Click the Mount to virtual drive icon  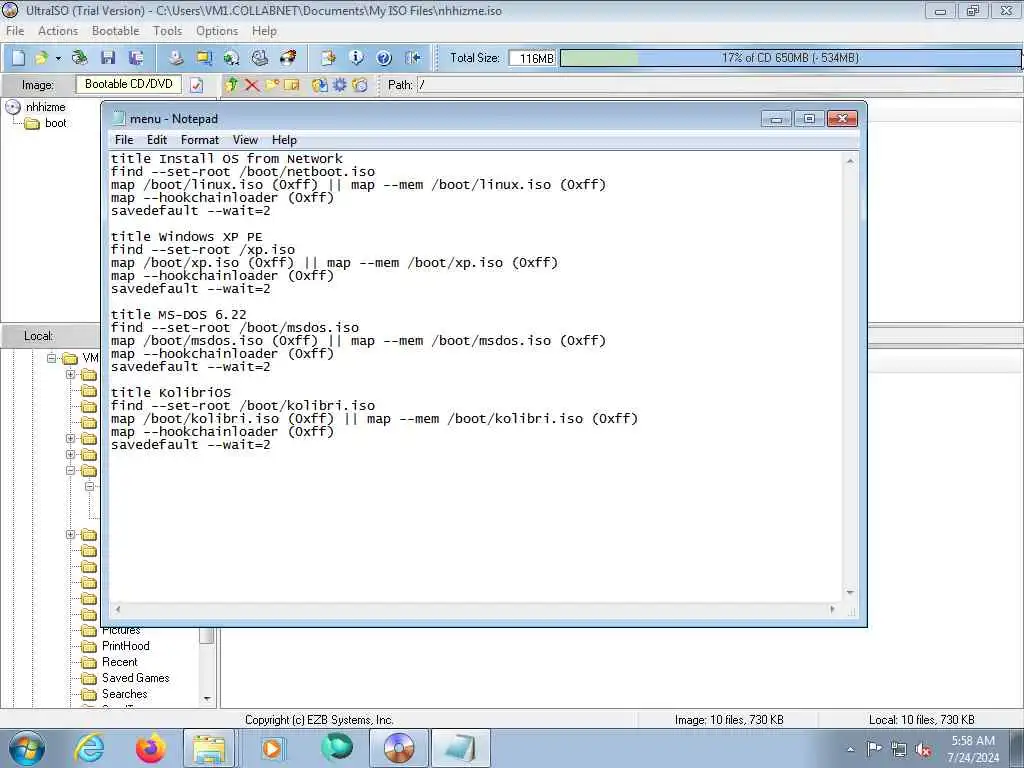260,58
